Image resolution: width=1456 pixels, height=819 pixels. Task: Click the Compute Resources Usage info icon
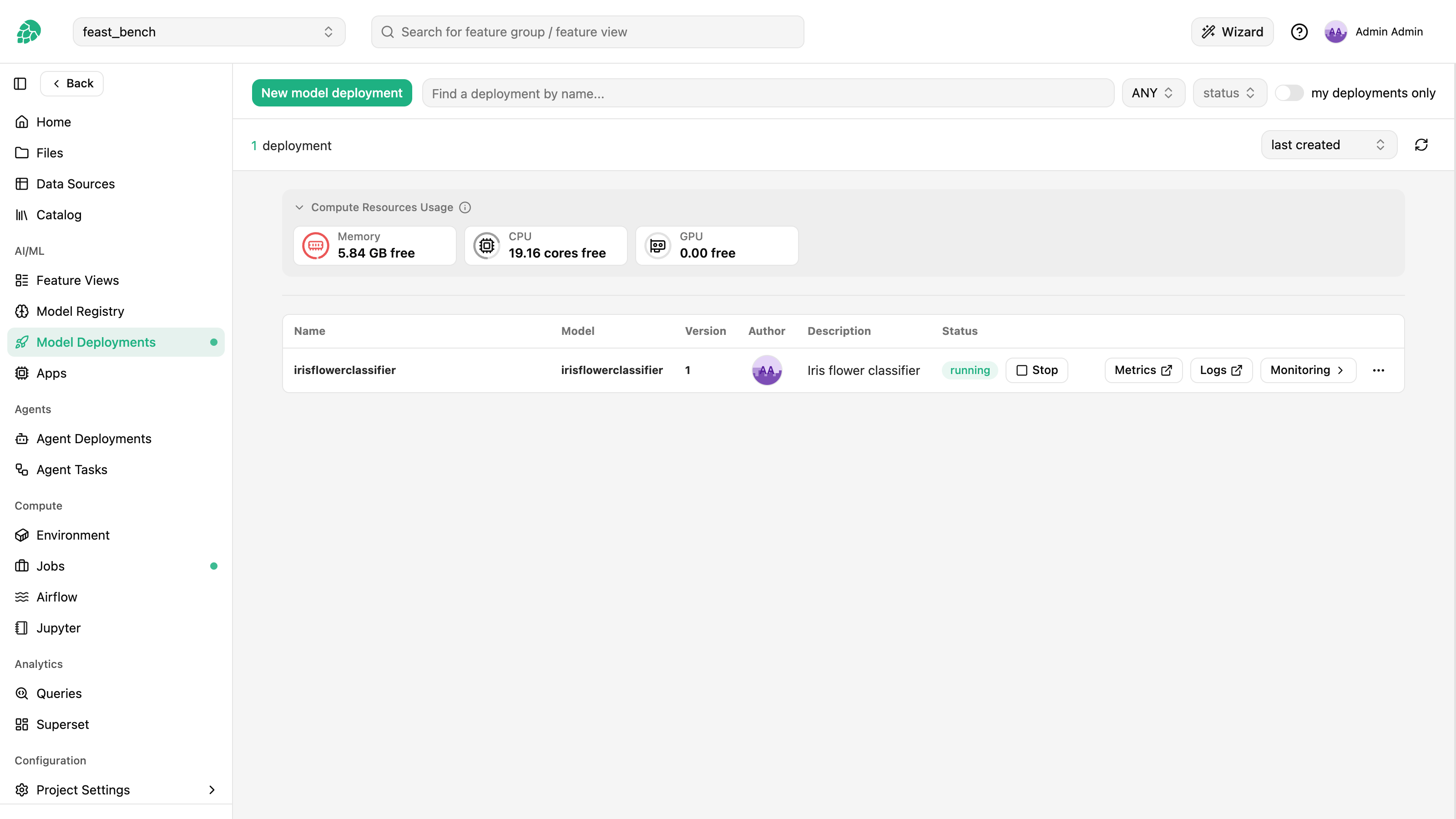coord(465,207)
